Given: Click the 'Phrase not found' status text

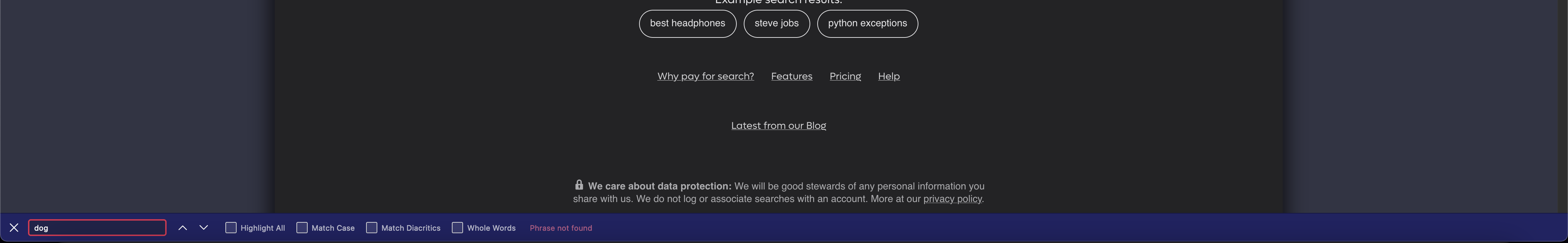Looking at the screenshot, I should click(561, 228).
